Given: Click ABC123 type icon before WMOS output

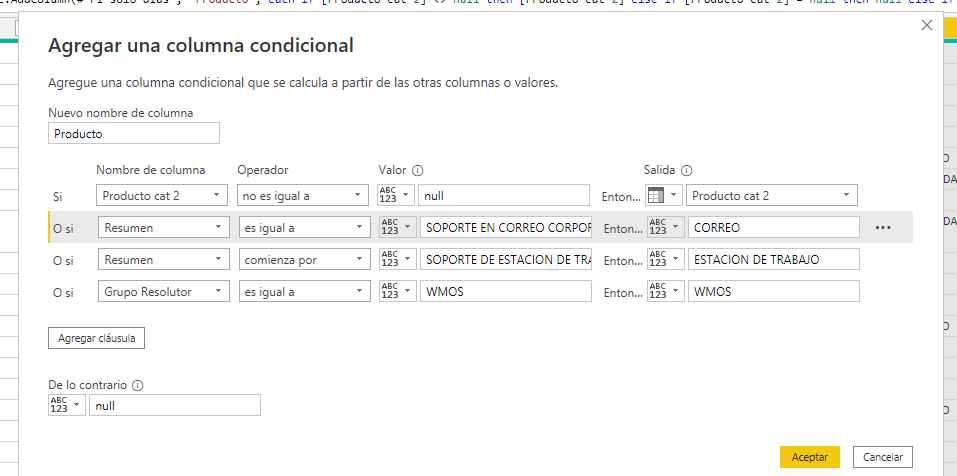Looking at the screenshot, I should tap(665, 291).
